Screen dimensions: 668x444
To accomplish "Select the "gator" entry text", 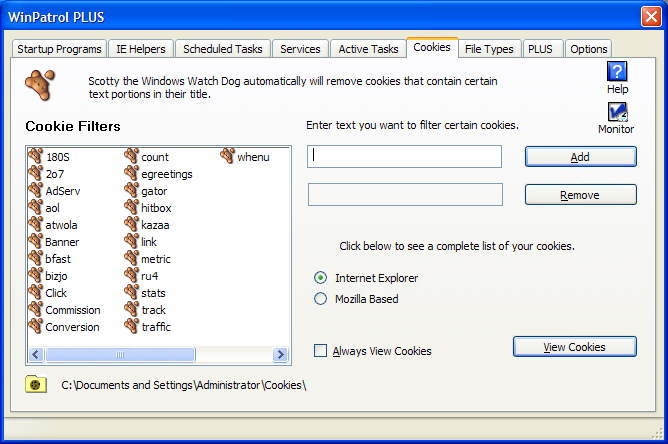I will tap(154, 191).
